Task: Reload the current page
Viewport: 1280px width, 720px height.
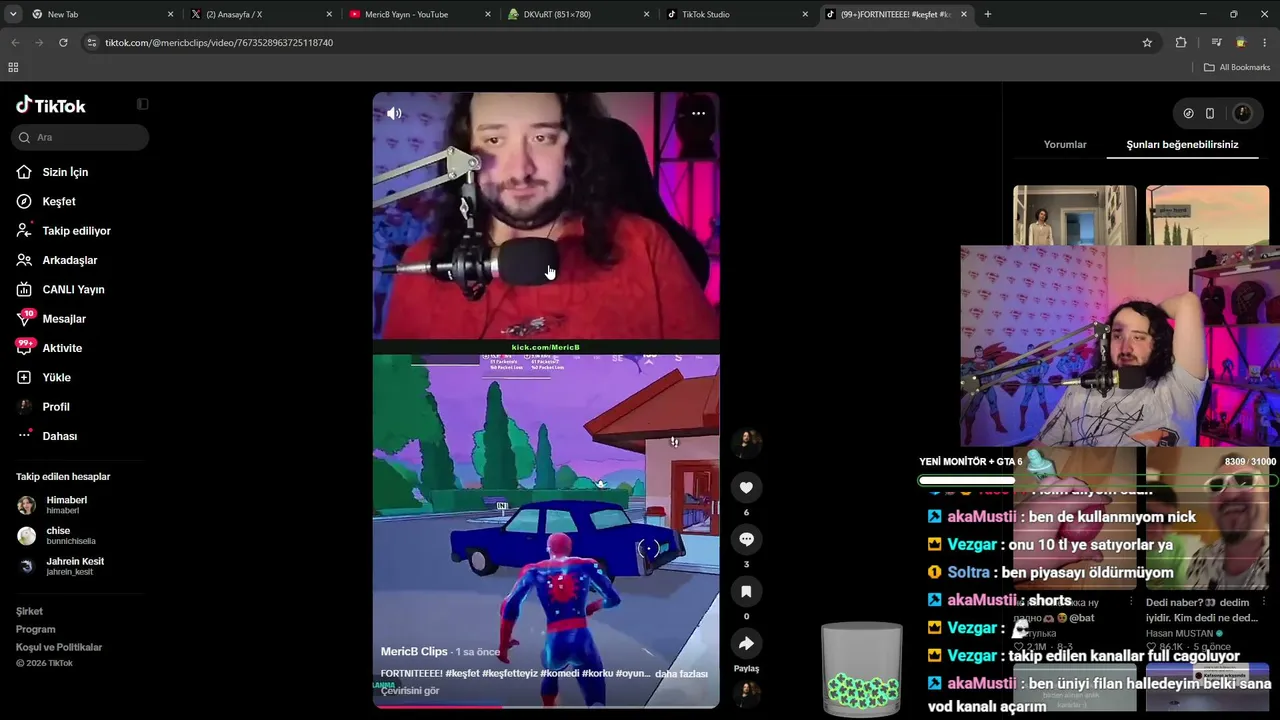Action: pos(63,43)
